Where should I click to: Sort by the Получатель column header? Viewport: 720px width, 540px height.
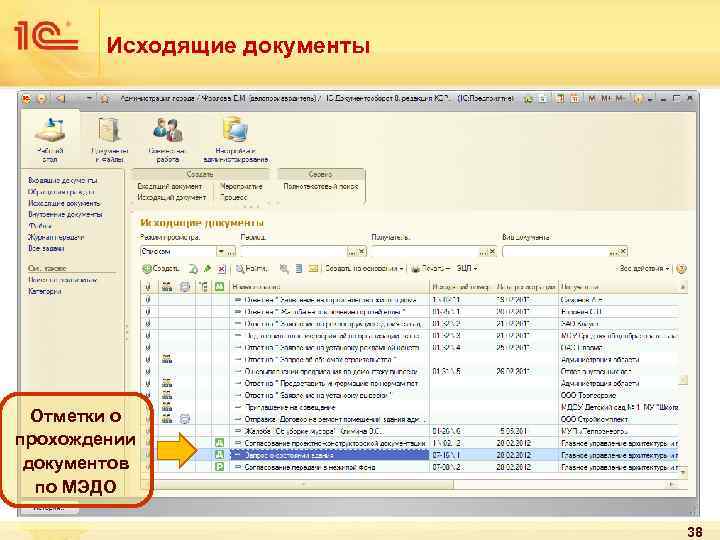(x=618, y=287)
